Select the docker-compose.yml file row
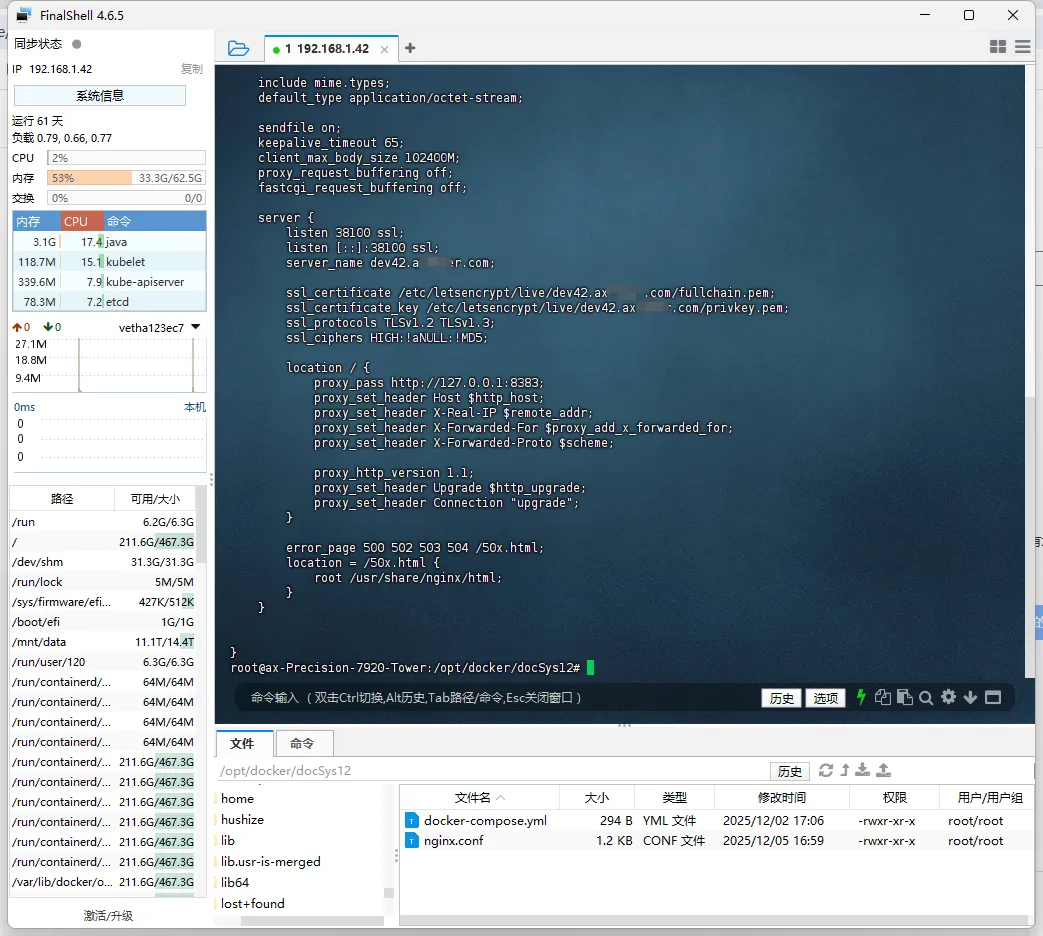The height and width of the screenshot is (936, 1043). (x=716, y=821)
